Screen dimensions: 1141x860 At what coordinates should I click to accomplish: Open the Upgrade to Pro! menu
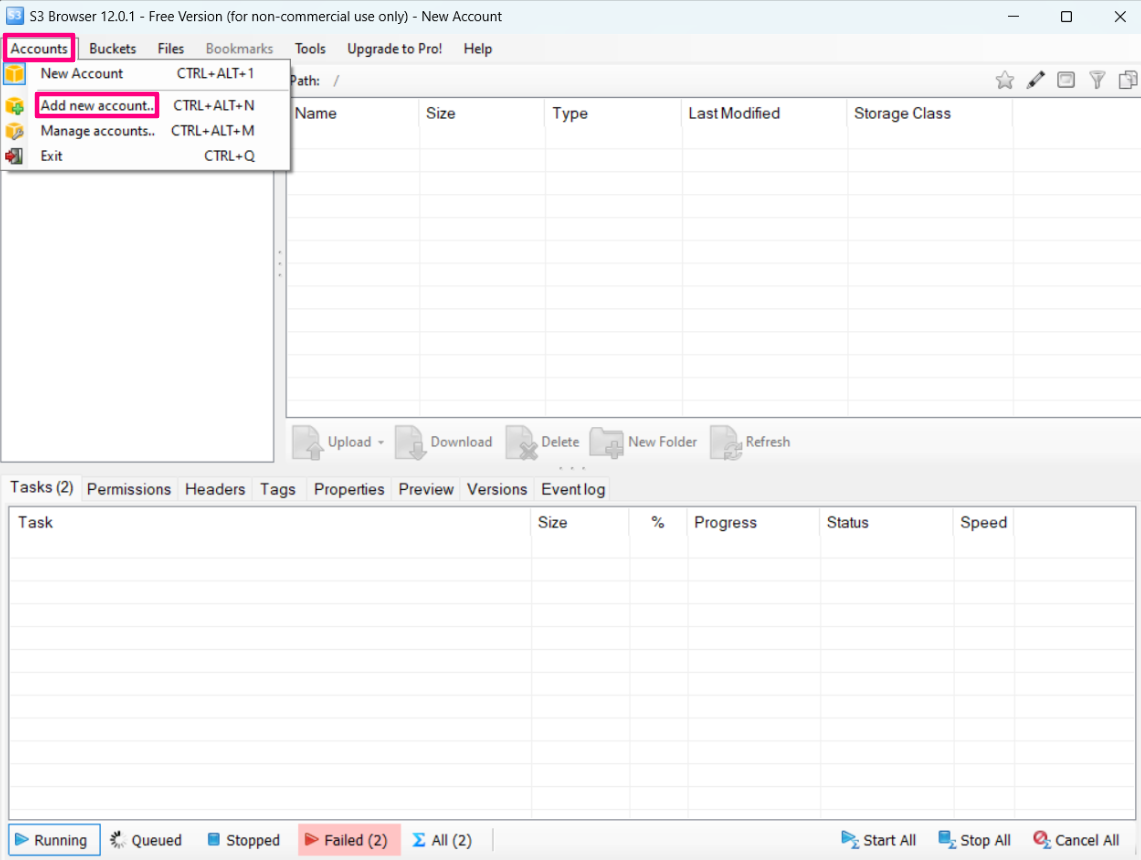394,49
